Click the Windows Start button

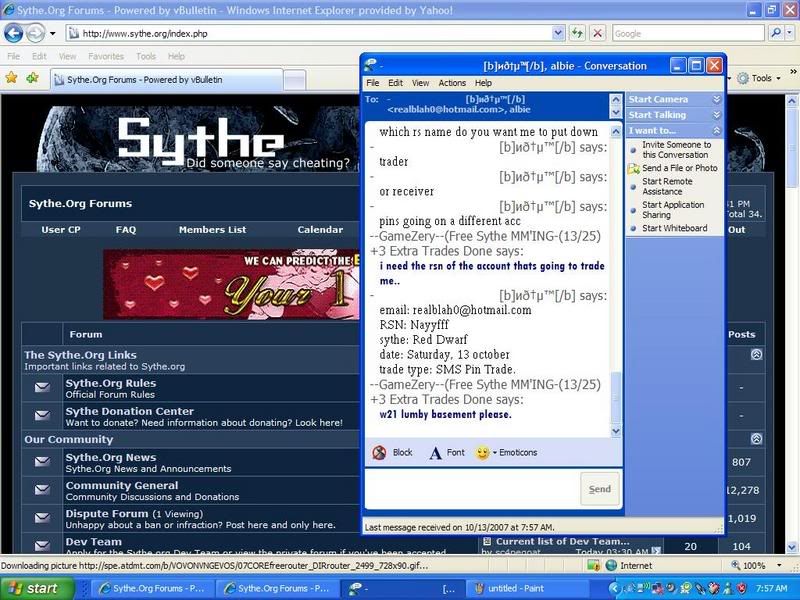click(37, 588)
